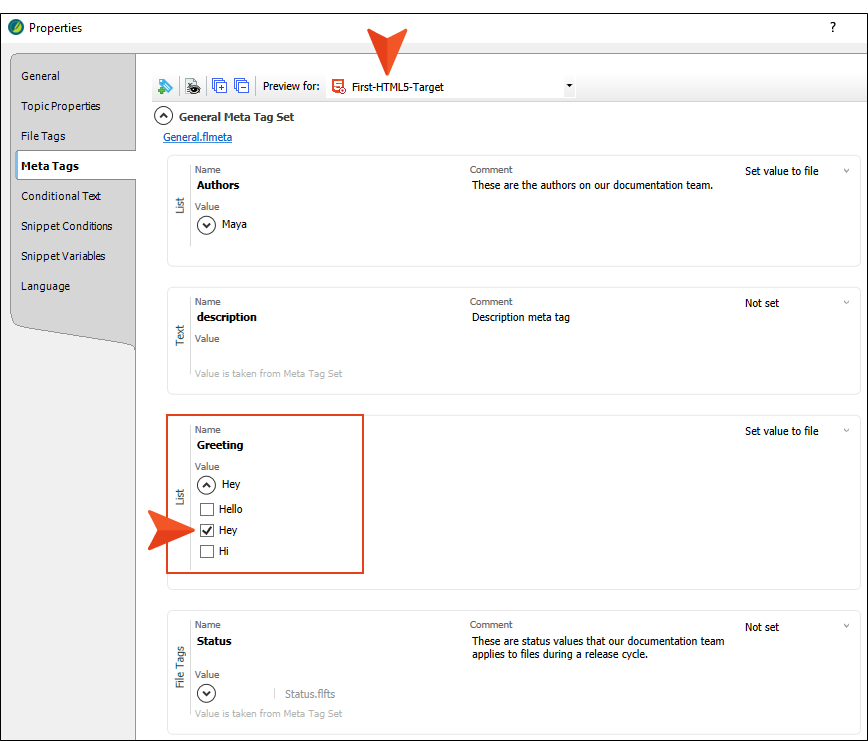The image size is (868, 741).
Task: Click the description value field
Action: [329, 355]
